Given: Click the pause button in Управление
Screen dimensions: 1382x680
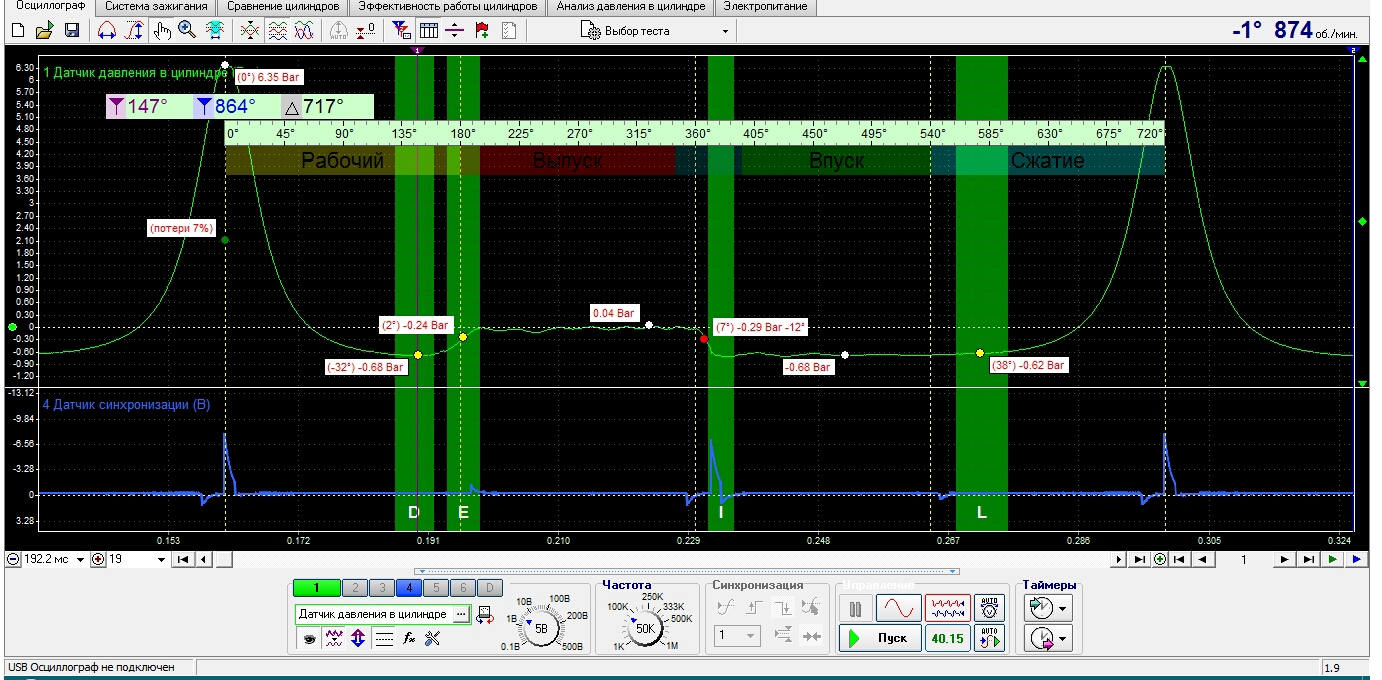Looking at the screenshot, I should pos(854,608).
